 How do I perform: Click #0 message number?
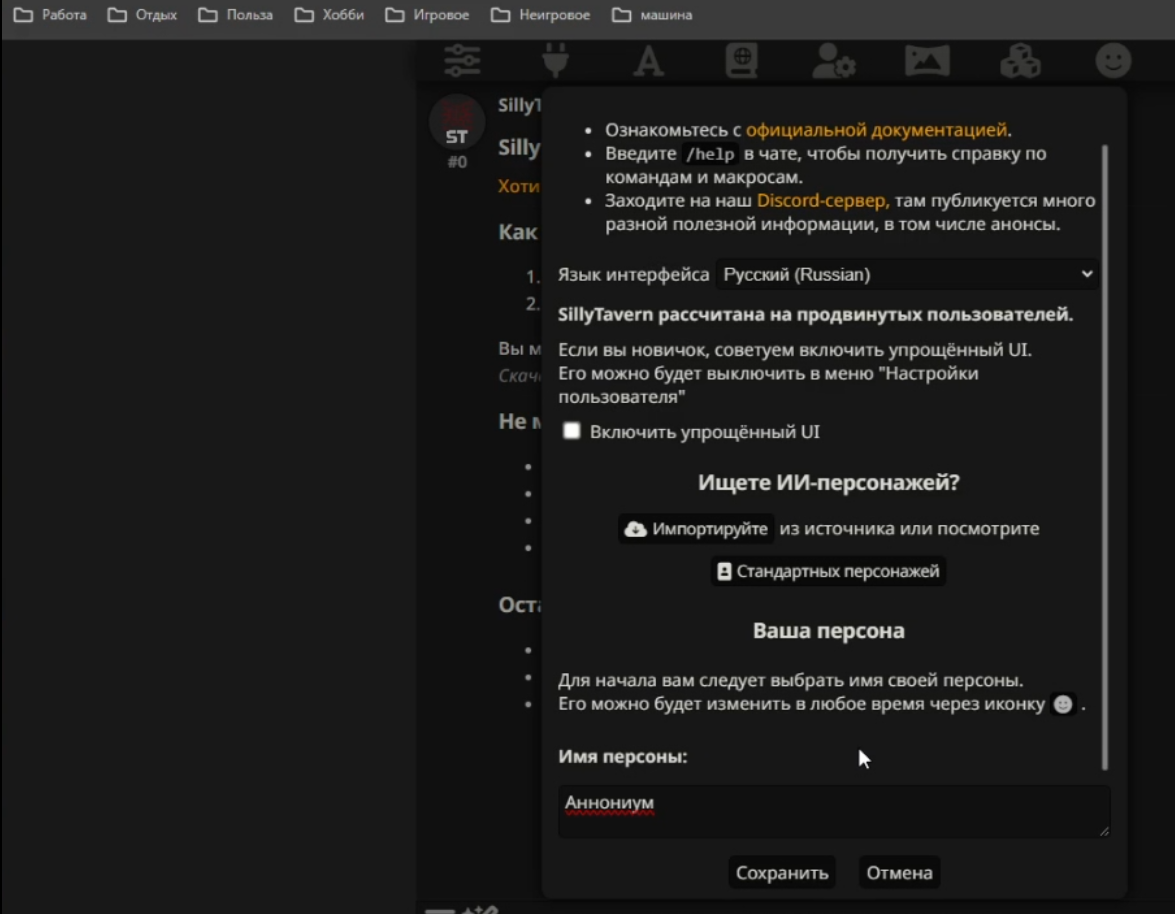click(457, 162)
